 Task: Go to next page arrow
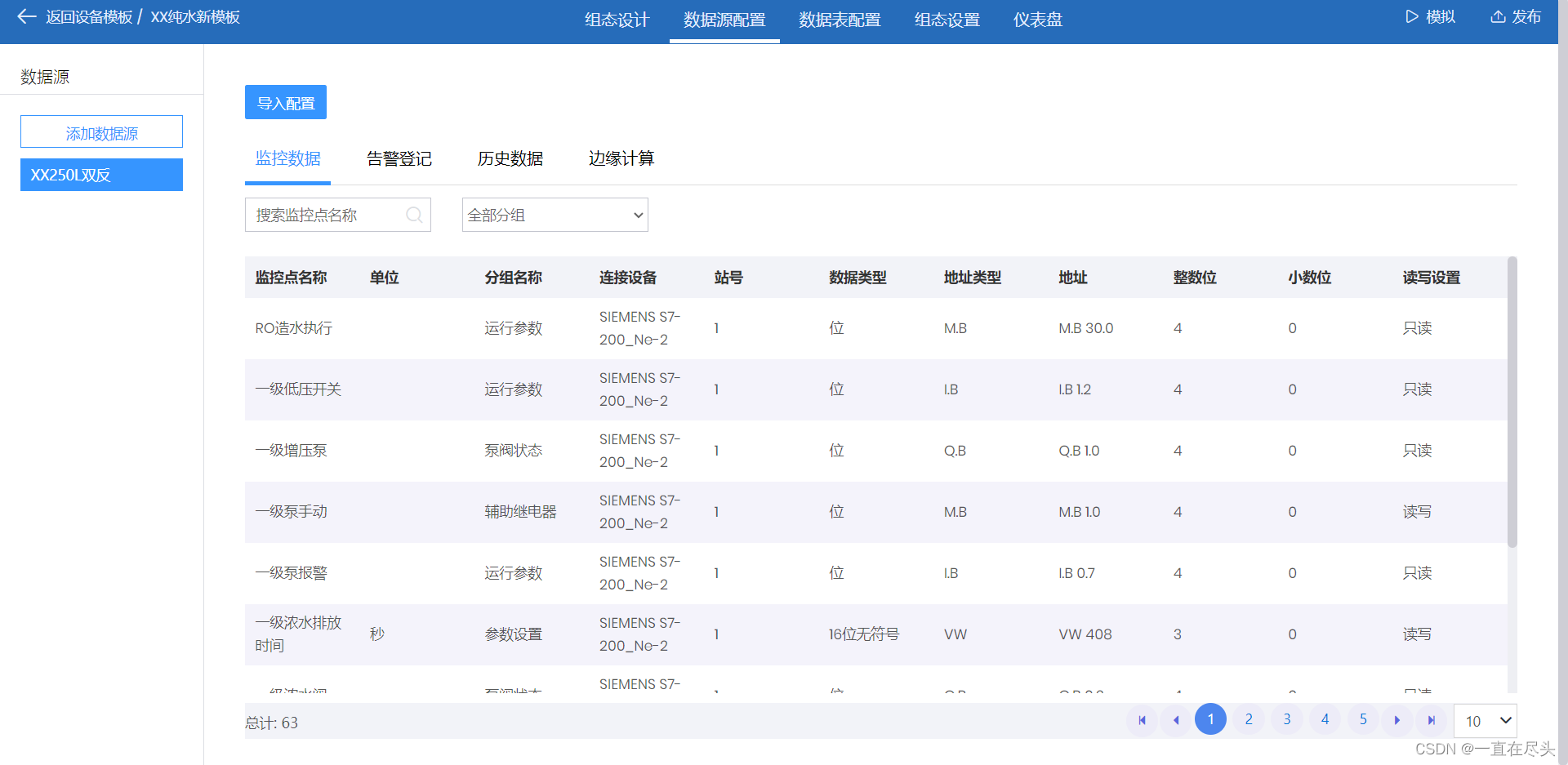click(1397, 720)
